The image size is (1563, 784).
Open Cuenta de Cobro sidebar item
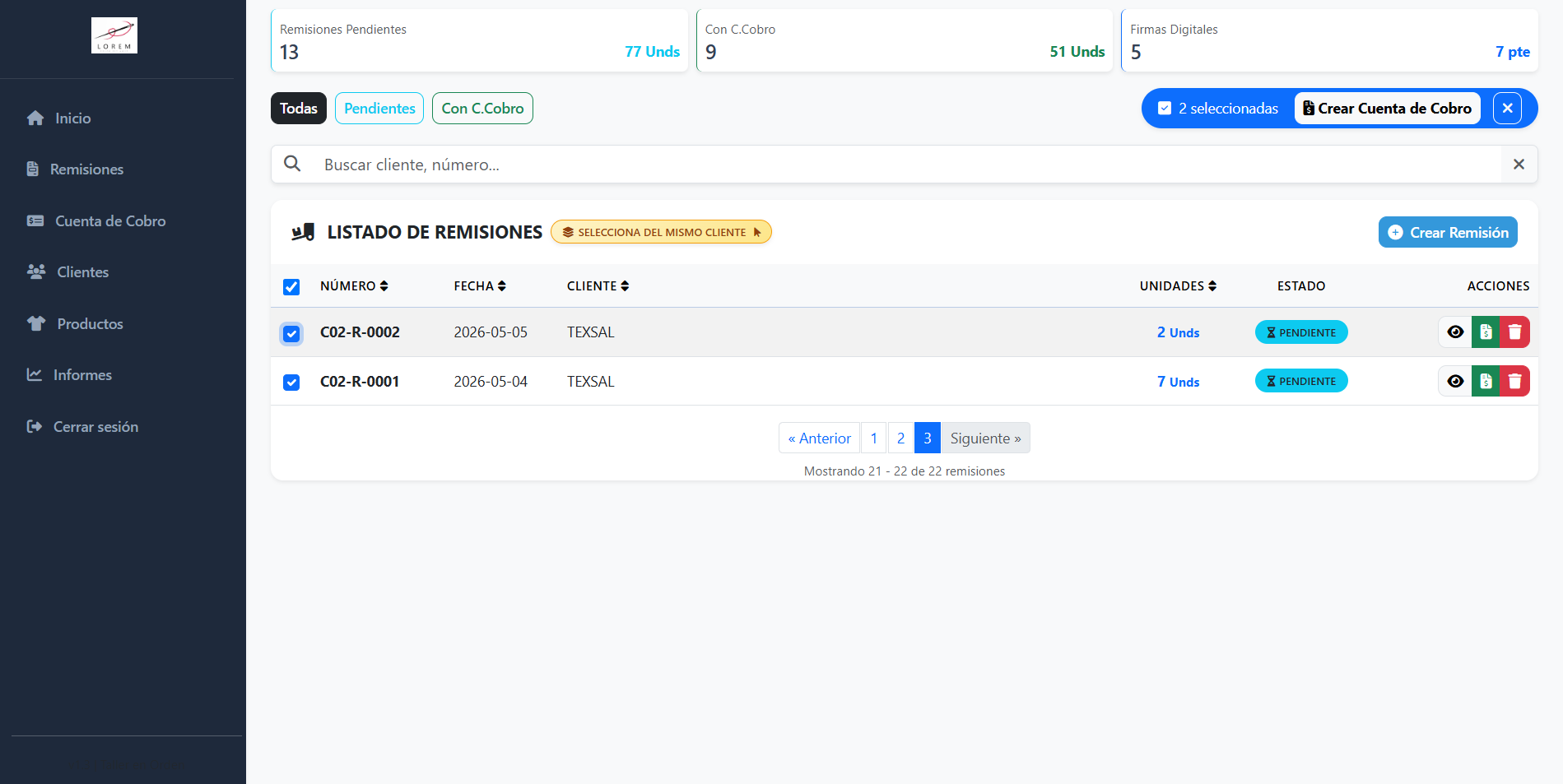(96, 221)
